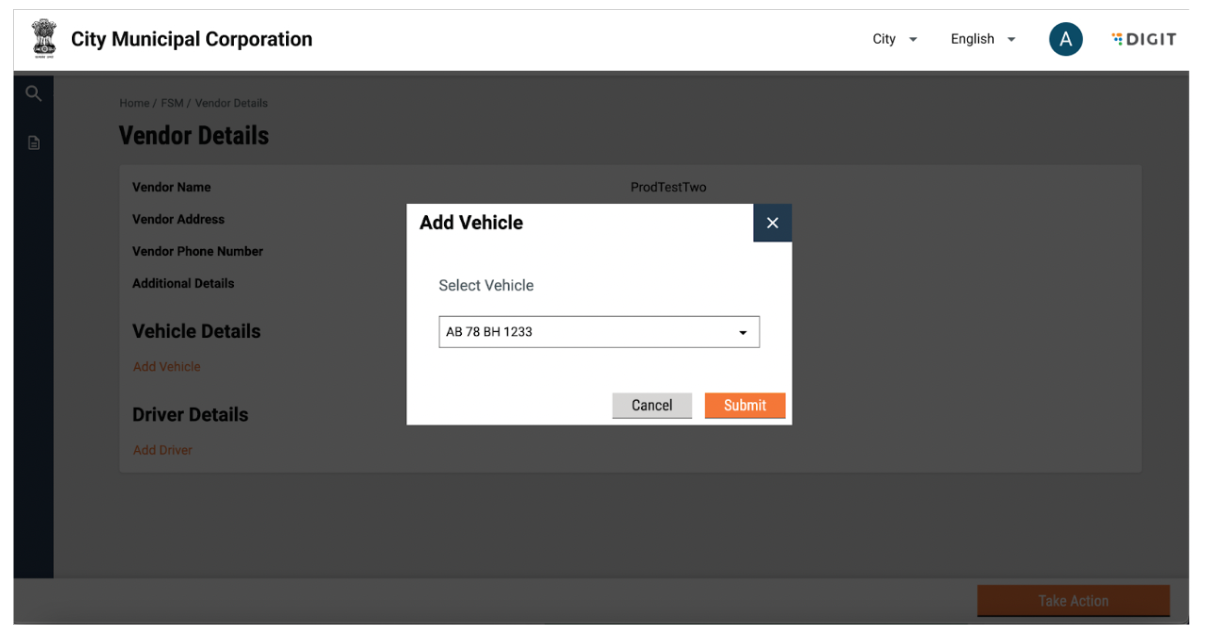1216x634 pixels.
Task: Click City Municipal Corporation title
Action: 192,39
